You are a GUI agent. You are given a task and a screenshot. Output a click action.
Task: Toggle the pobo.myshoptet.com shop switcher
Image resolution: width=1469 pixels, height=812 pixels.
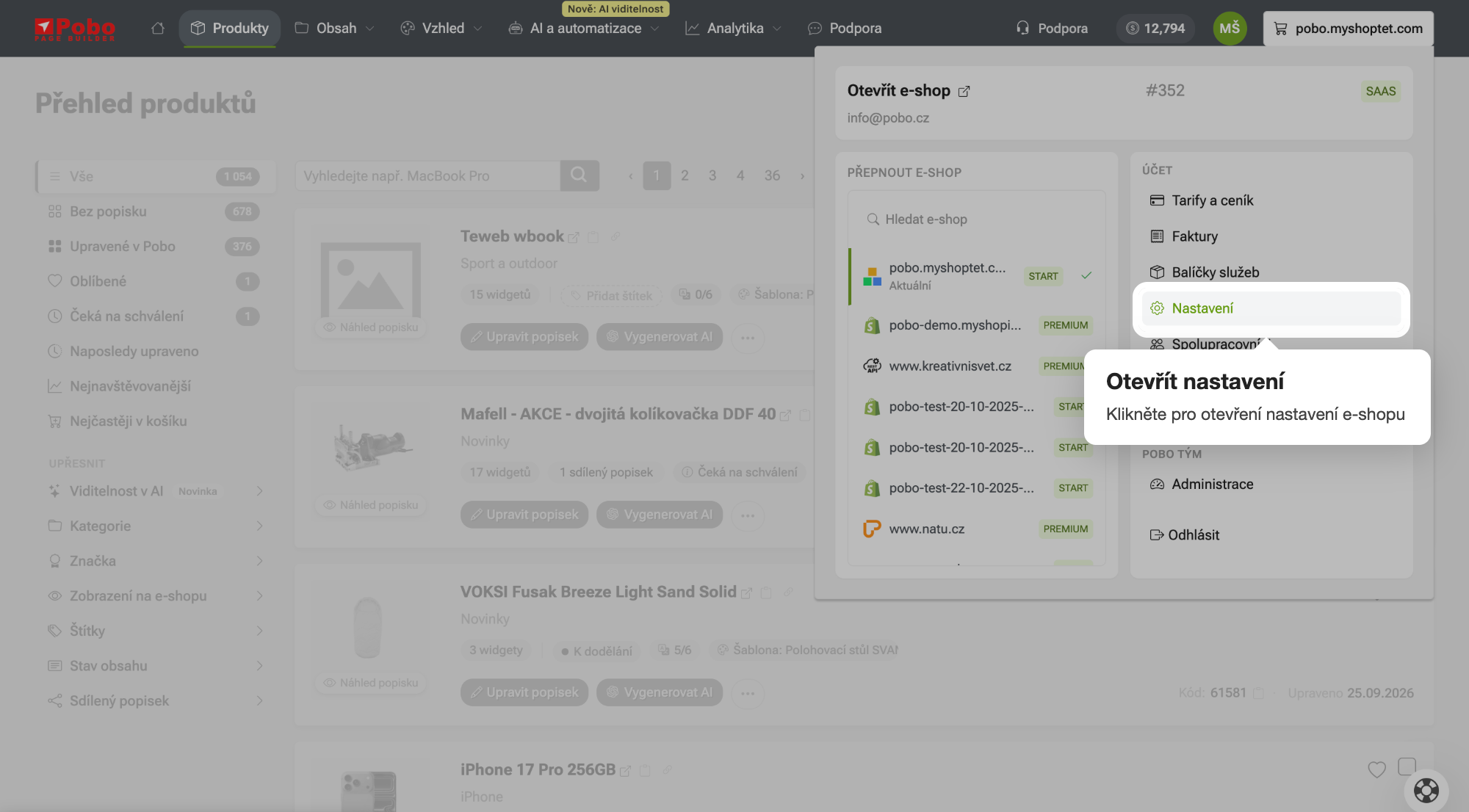[1348, 28]
